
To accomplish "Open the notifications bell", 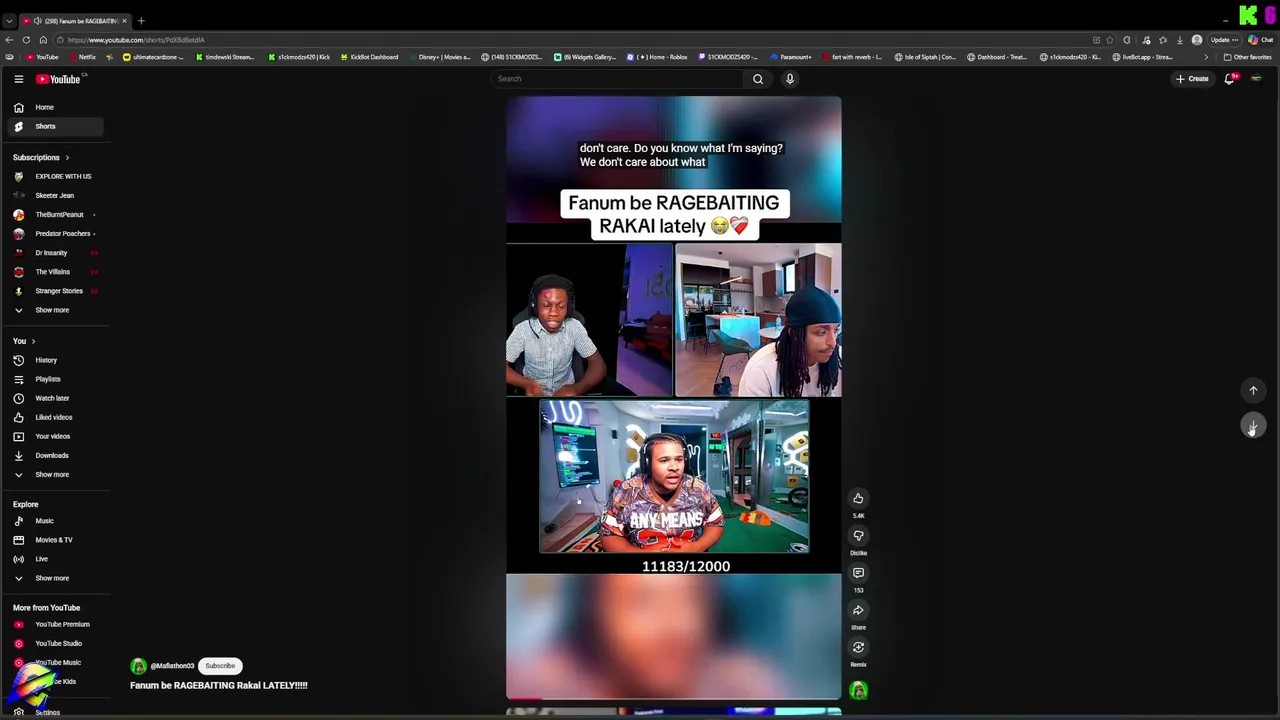I will [x=1230, y=79].
